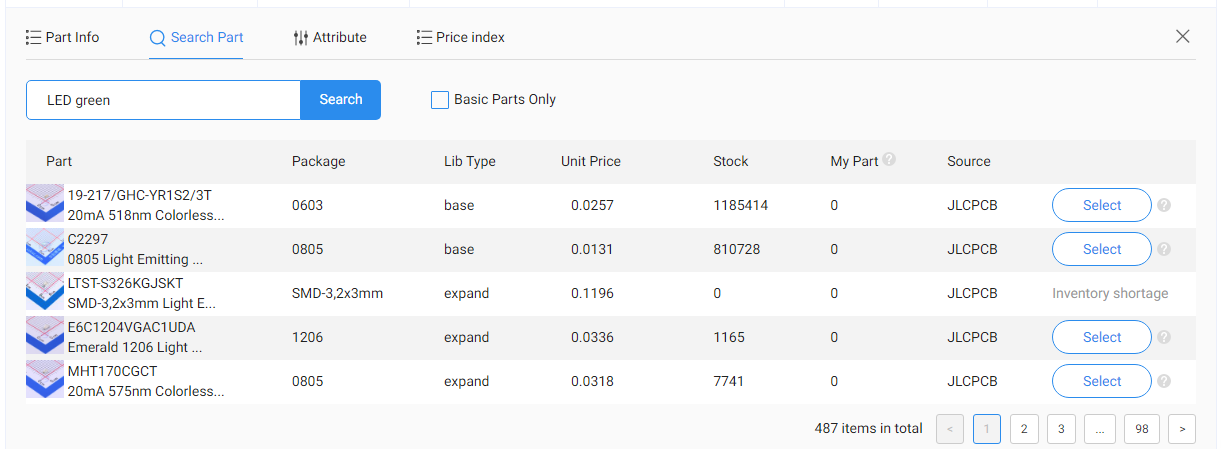1221x449 pixels.
Task: Open the LTST-S326KGJSKT part thumbnail
Action: click(x=45, y=293)
